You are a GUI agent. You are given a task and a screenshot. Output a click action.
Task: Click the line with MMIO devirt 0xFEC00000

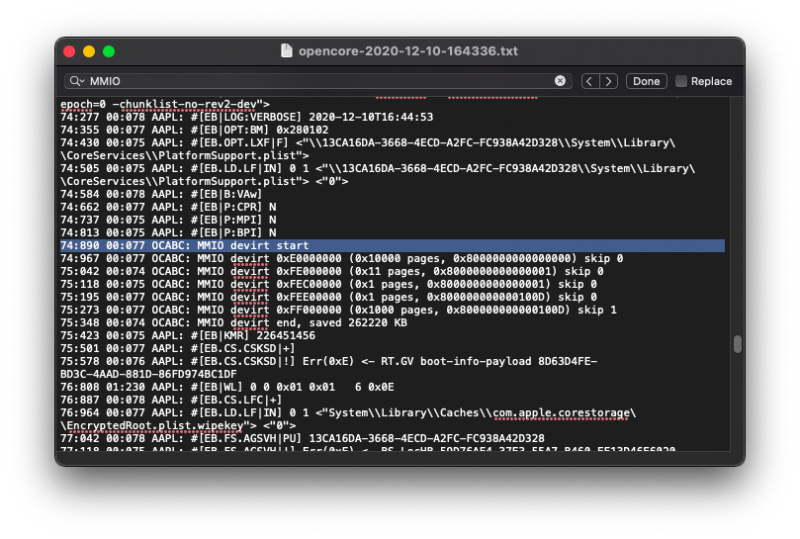pos(328,284)
